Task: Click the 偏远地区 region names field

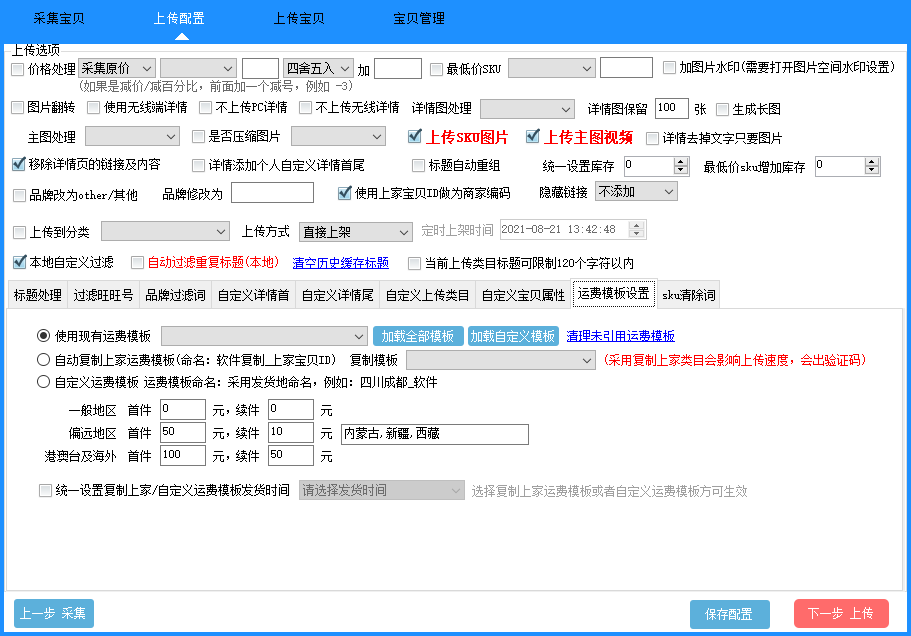Action: 433,434
